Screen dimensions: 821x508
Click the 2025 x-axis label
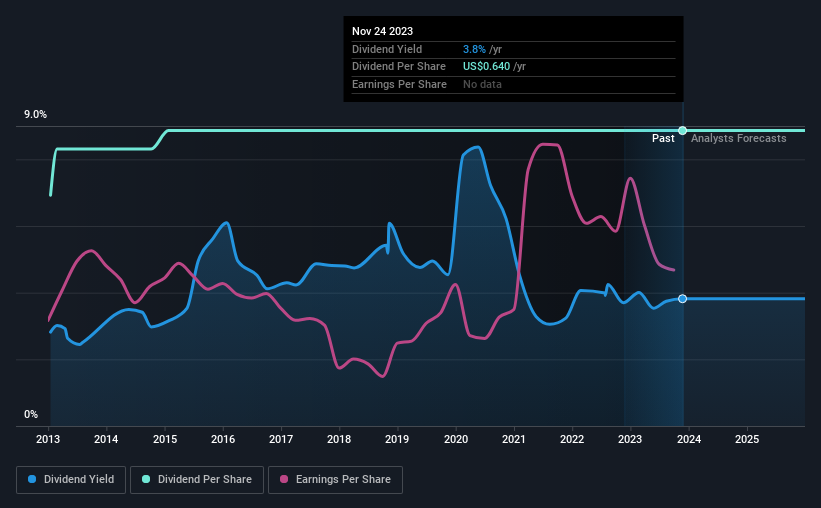747,439
